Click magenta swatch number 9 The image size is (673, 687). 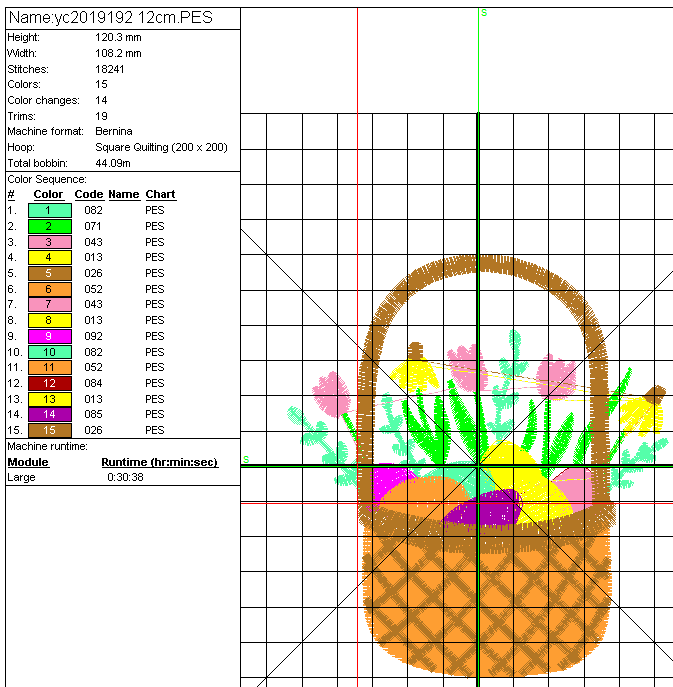[50, 336]
